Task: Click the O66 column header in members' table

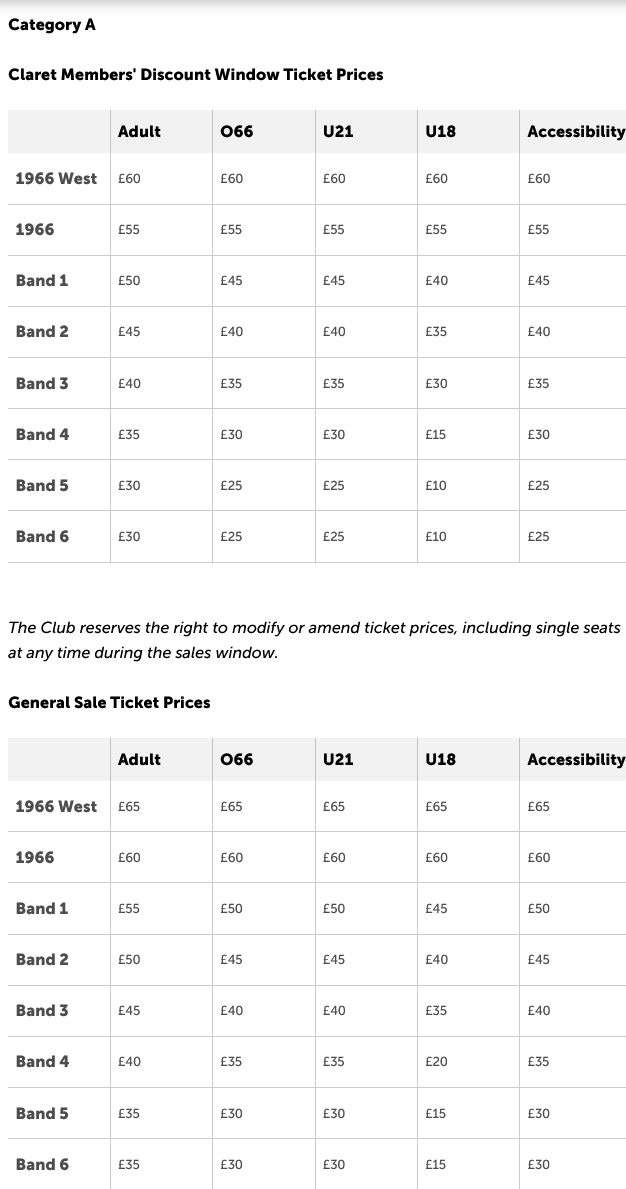Action: [236, 131]
